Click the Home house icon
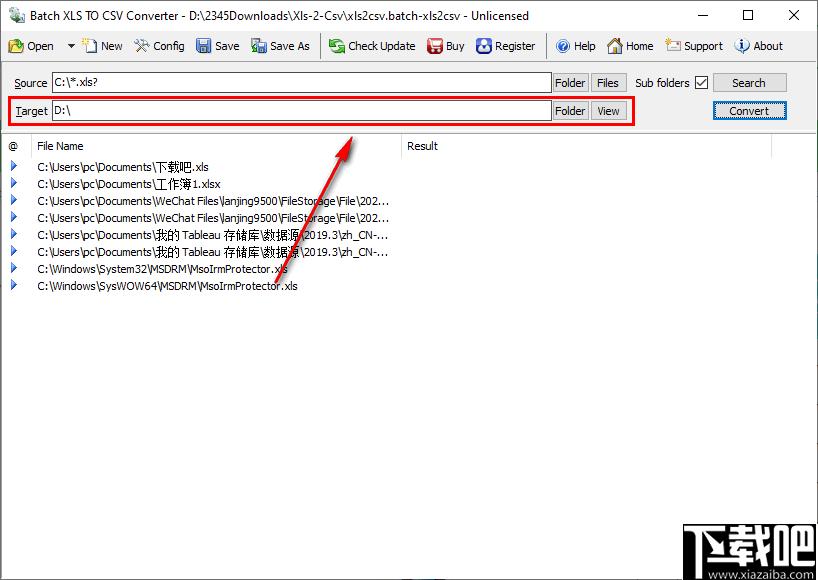 click(615, 46)
